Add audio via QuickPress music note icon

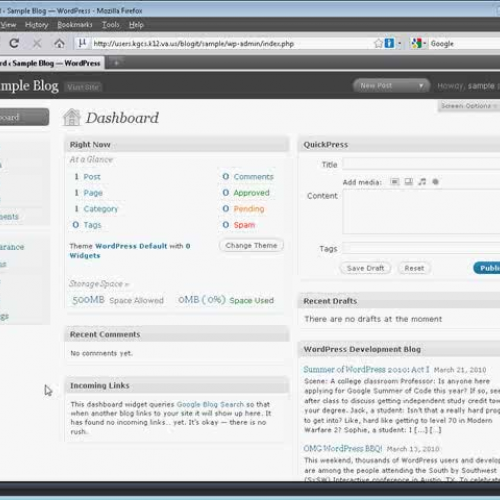pyautogui.click(x=422, y=182)
